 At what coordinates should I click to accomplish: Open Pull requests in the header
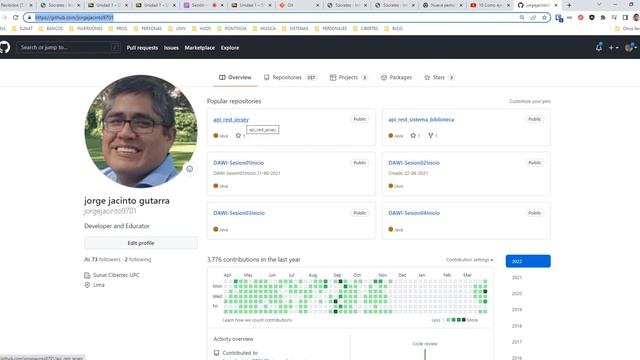tap(142, 48)
